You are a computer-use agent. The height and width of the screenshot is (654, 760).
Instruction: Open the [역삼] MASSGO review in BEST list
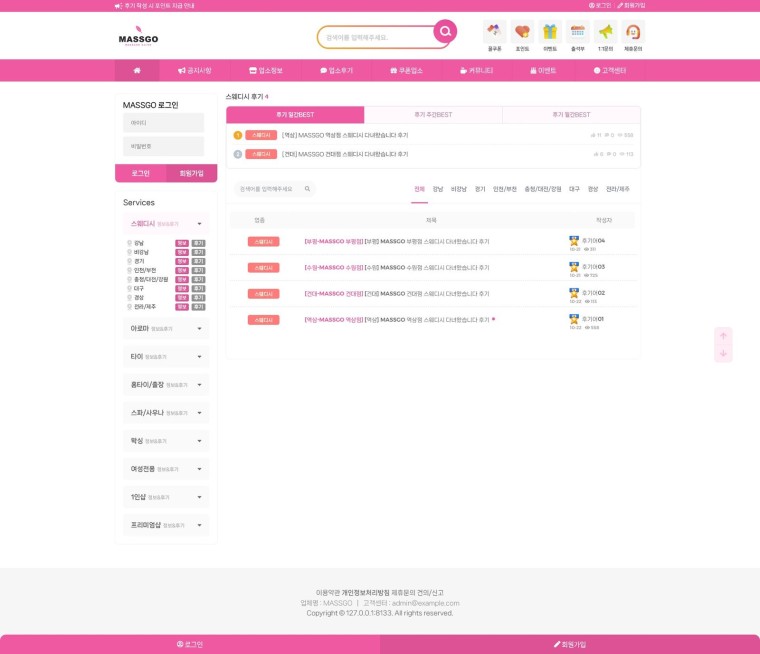345,135
